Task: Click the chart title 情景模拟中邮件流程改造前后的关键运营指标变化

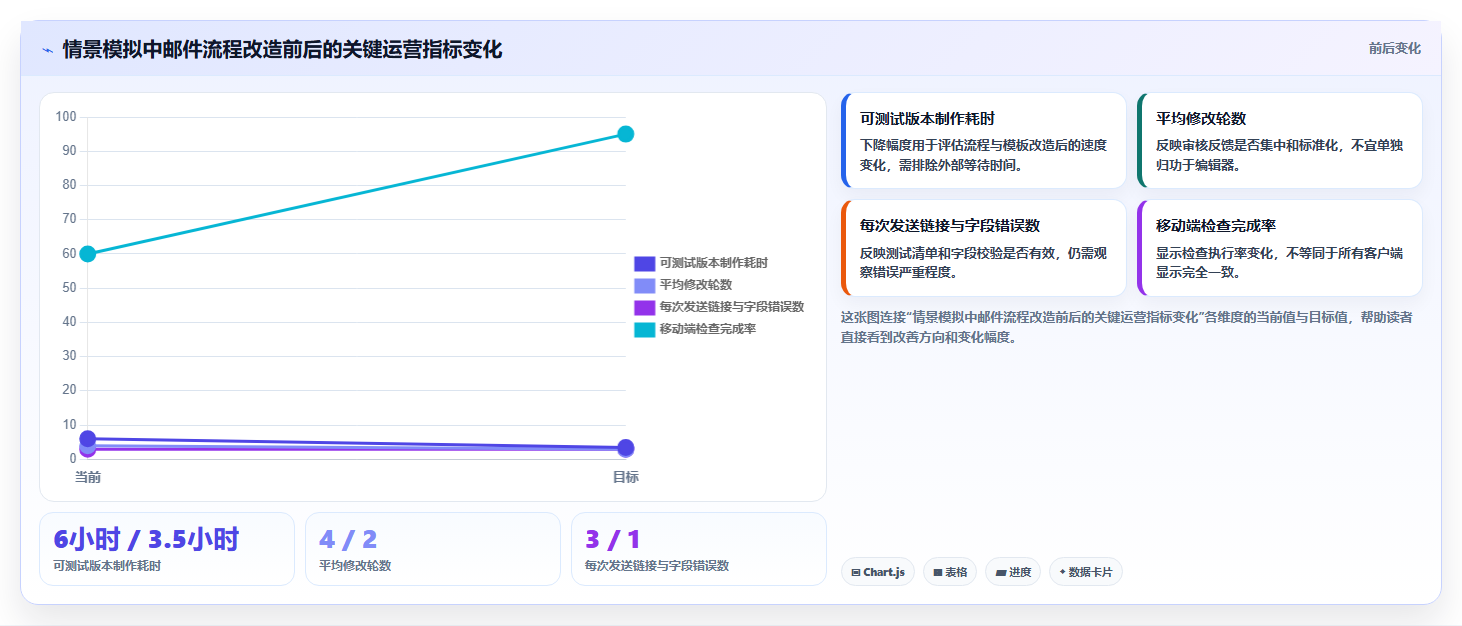Action: 282,49
